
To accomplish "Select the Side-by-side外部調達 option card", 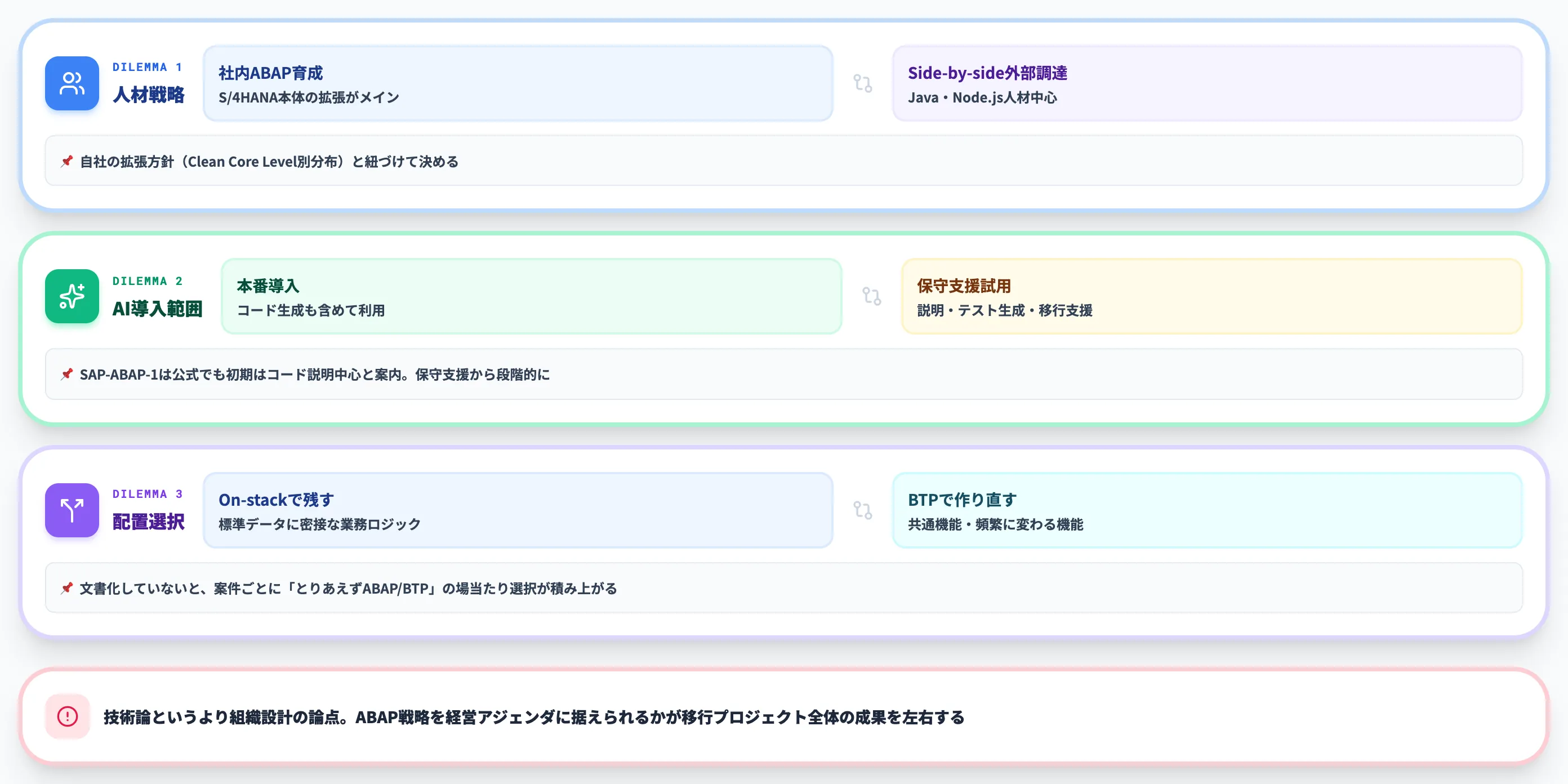I will (x=1207, y=83).
